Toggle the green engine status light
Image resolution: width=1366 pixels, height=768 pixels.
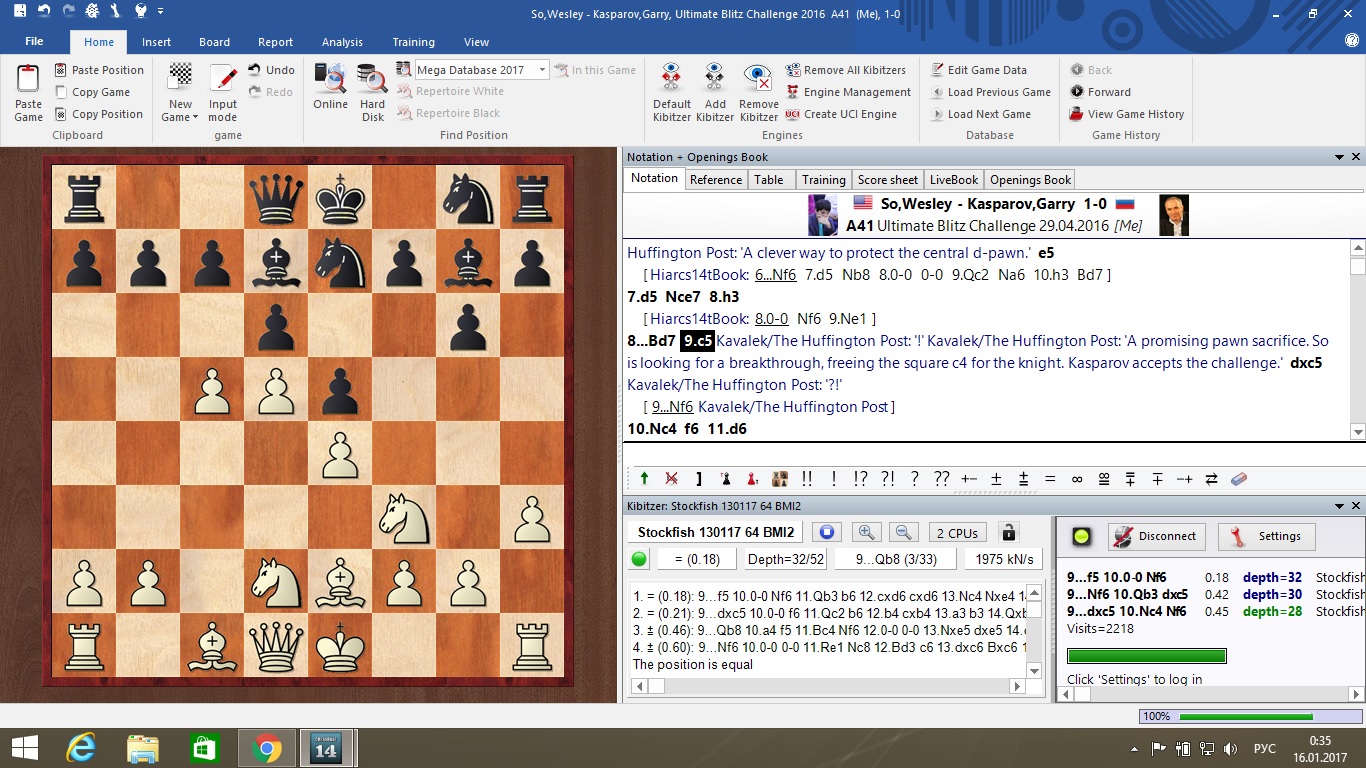click(x=640, y=559)
